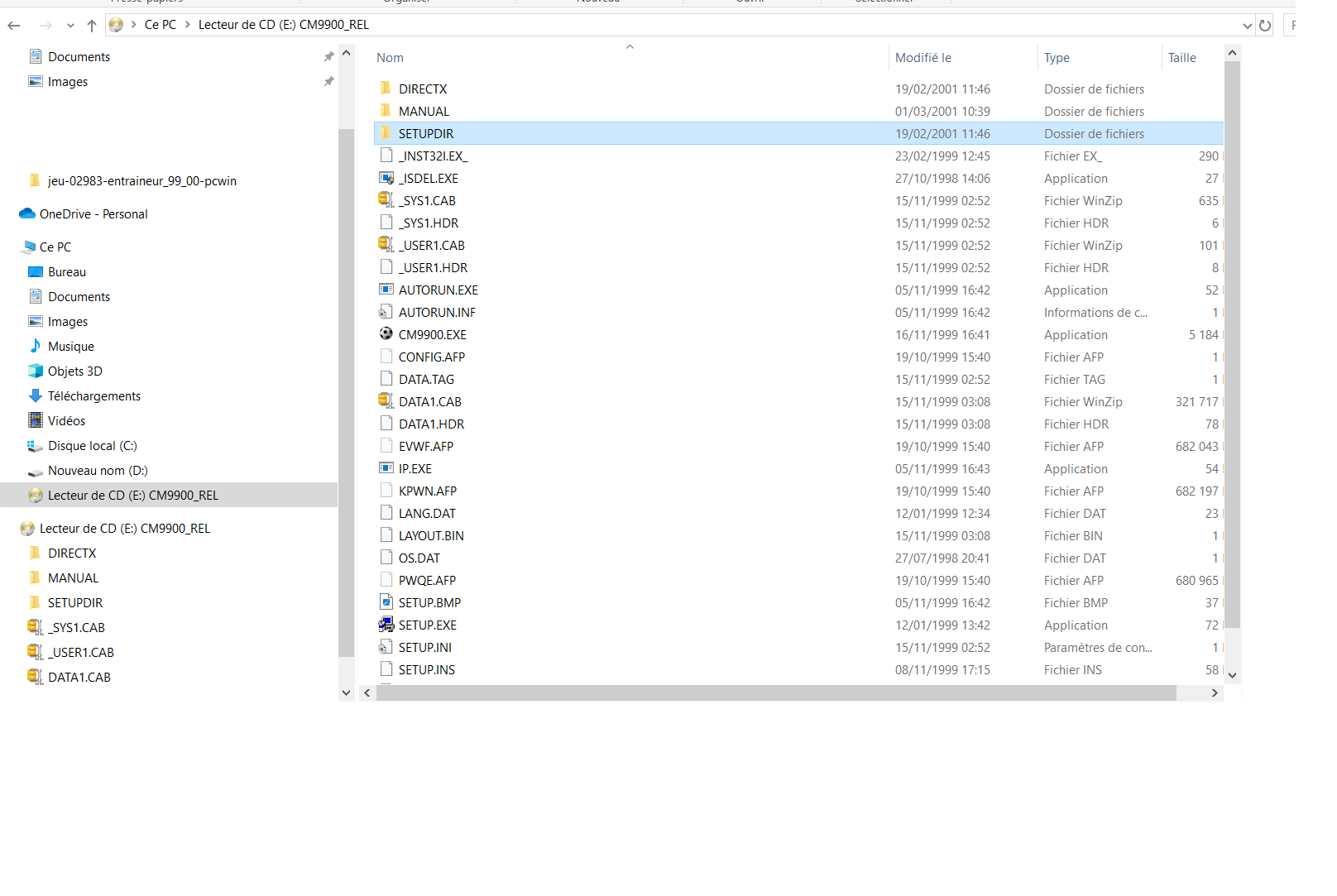Click the file list scroll down arrow
1337x896 pixels.
pos(1232,675)
